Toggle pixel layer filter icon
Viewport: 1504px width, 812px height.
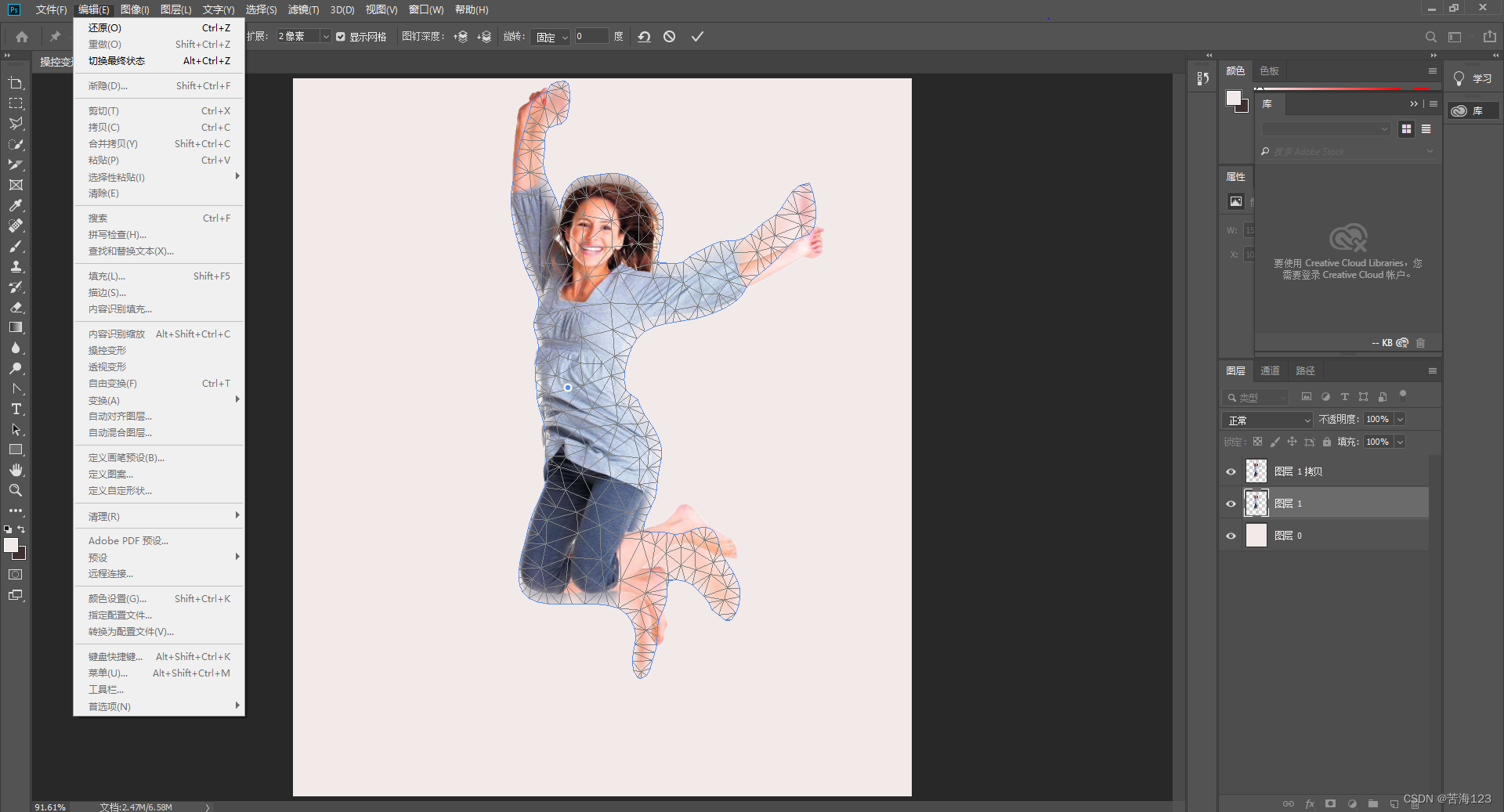(x=1306, y=397)
